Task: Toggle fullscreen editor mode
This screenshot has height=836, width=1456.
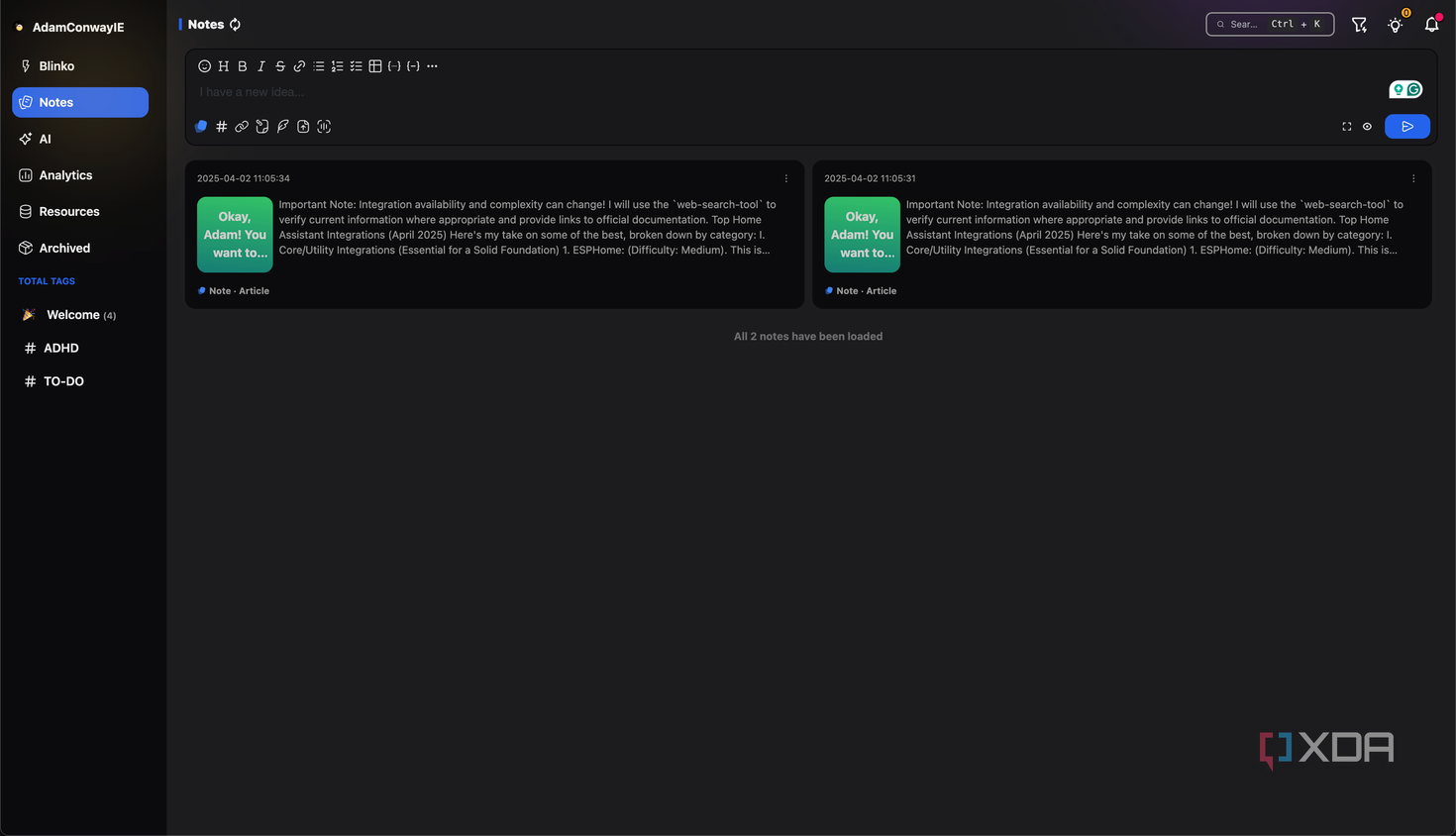Action: point(1347,127)
